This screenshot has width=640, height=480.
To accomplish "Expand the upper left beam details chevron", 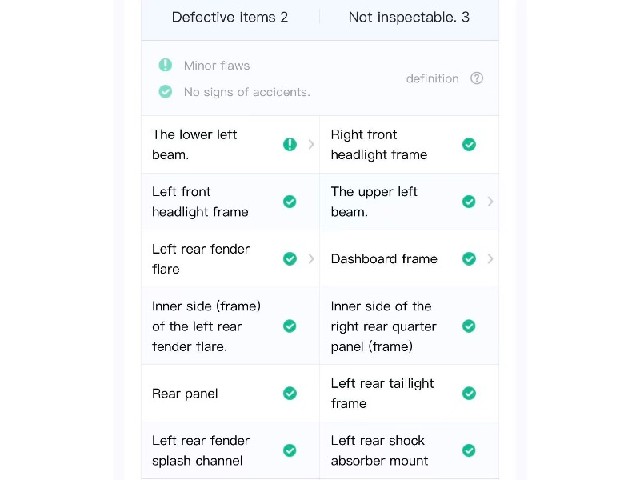I will (x=491, y=202).
